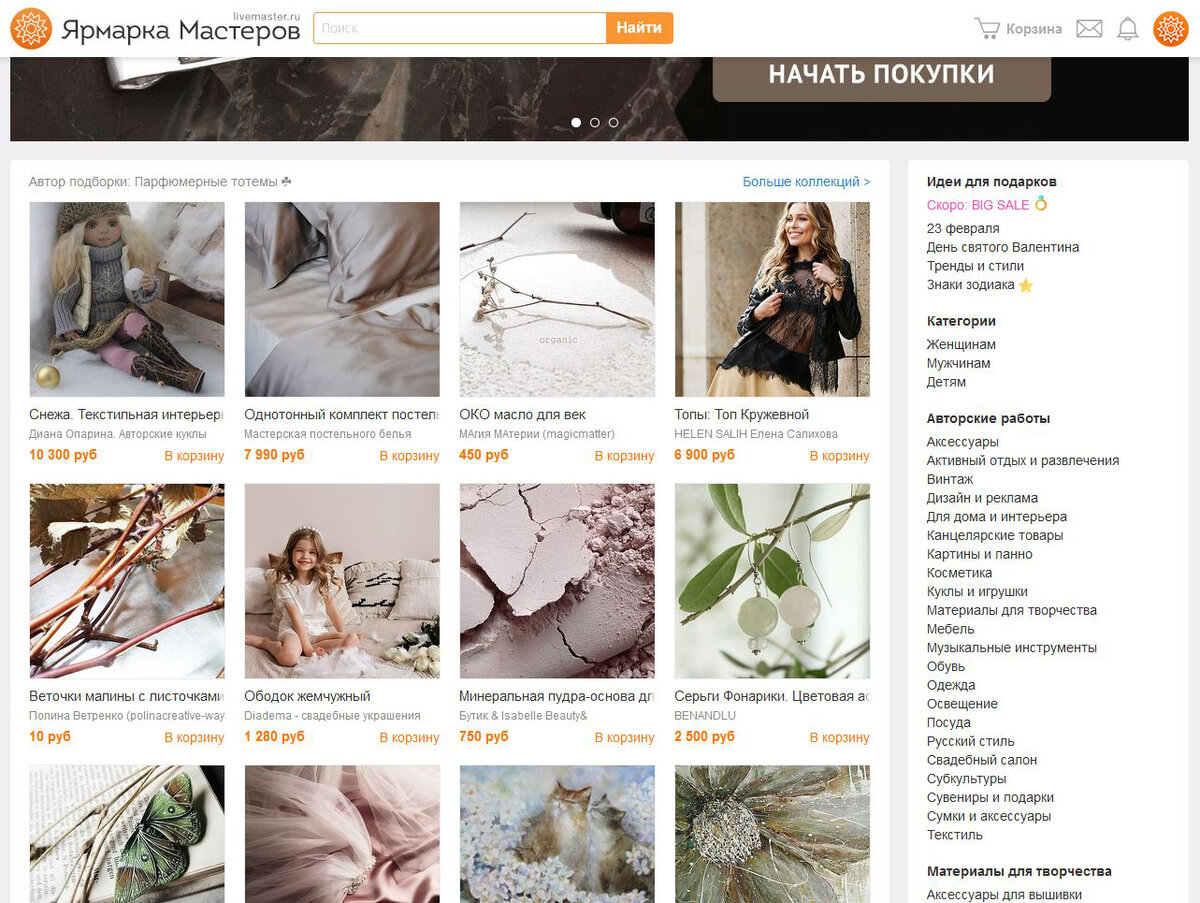1200x903 pixels.
Task: Open the Корзина text link
Action: pos(1034,29)
